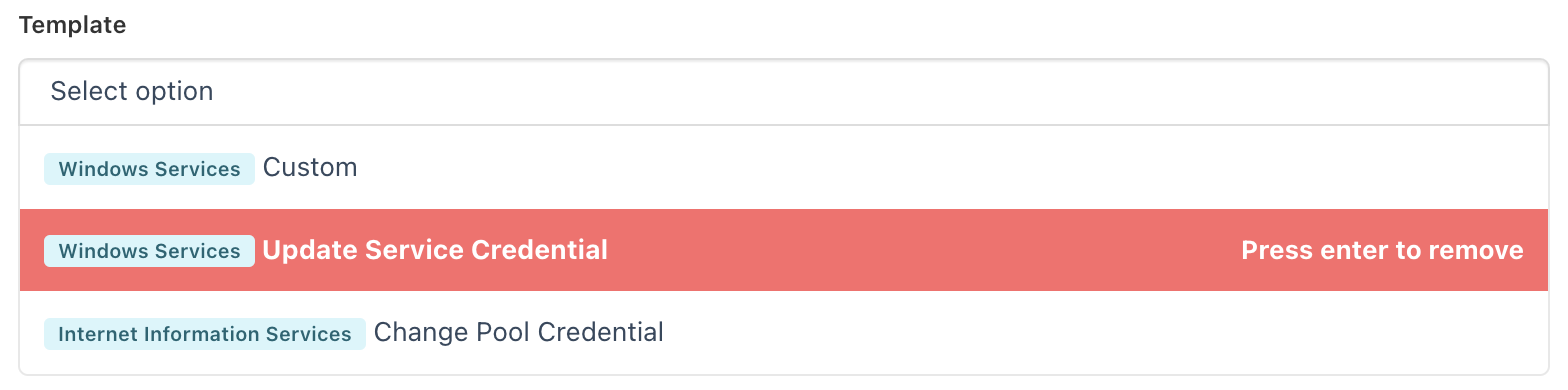
Task: Click the Select option search field
Action: click(784, 92)
